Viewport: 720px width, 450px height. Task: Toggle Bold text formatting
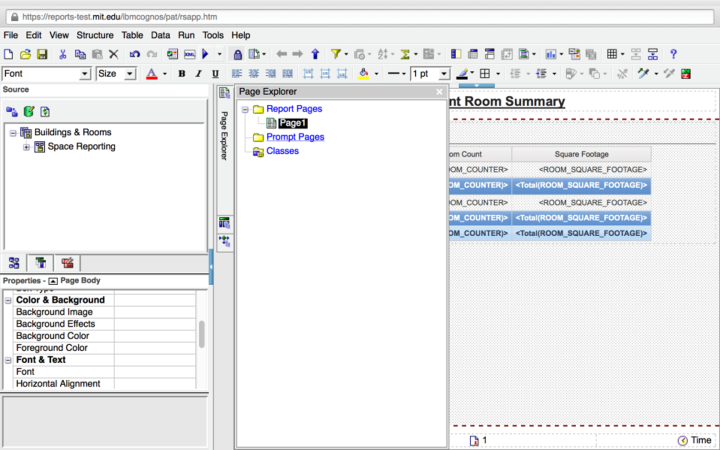[x=182, y=74]
